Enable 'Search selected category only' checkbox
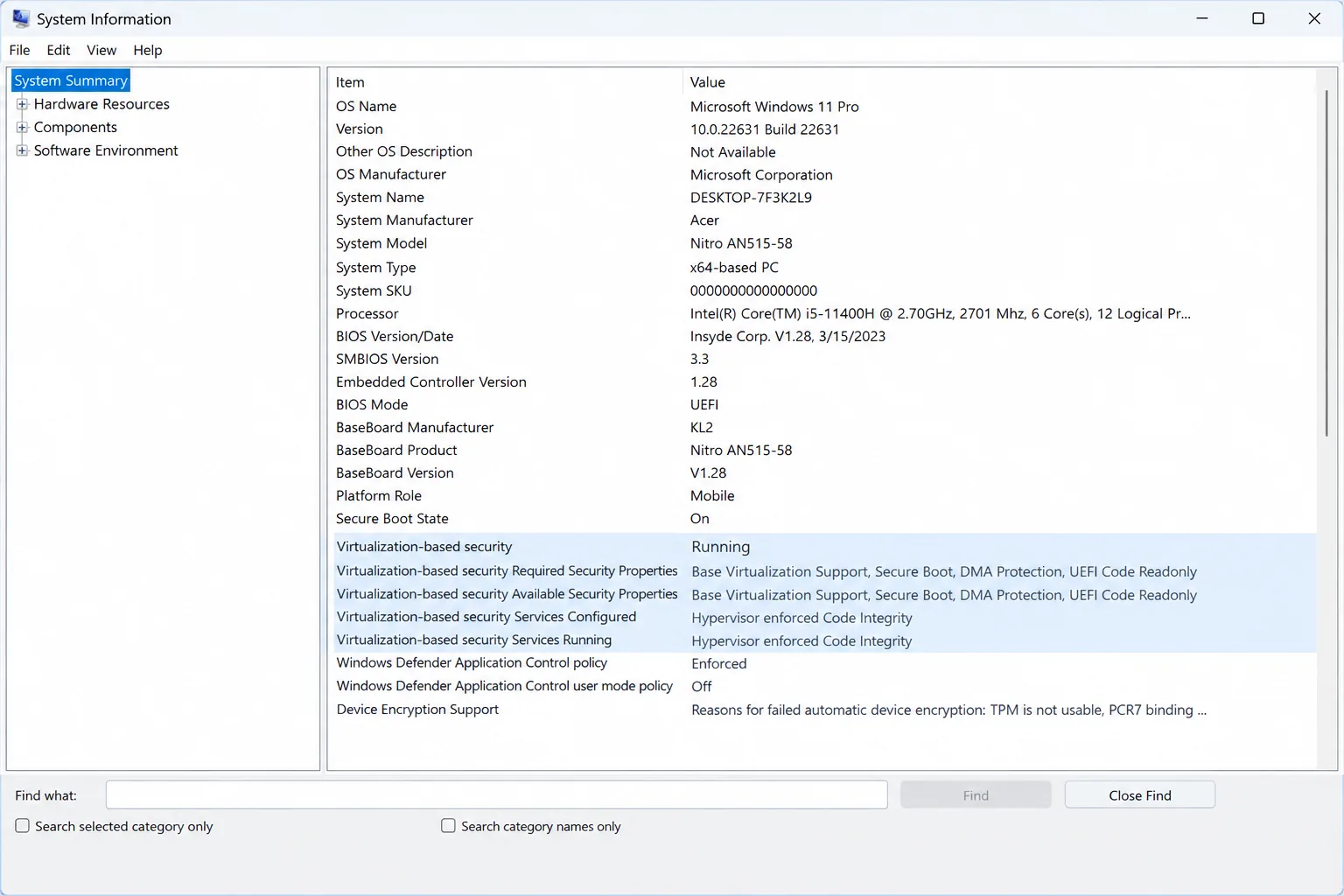This screenshot has width=1344, height=896. 23,826
